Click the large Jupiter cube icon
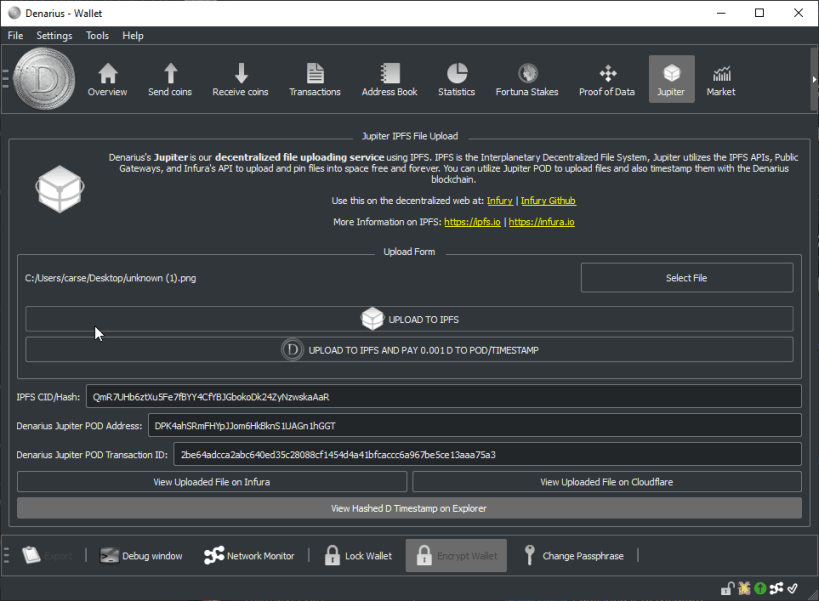 [60, 189]
